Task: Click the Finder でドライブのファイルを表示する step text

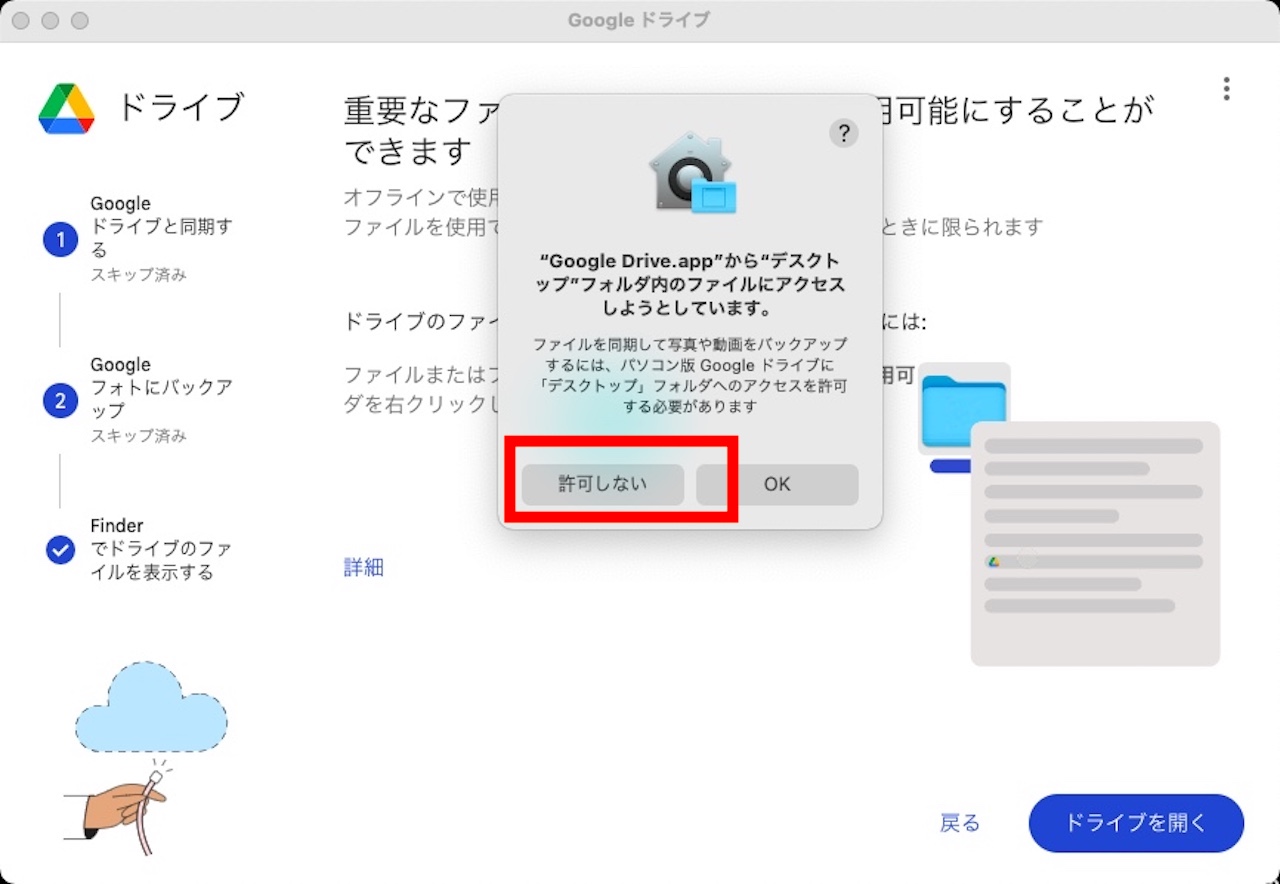Action: pos(161,549)
